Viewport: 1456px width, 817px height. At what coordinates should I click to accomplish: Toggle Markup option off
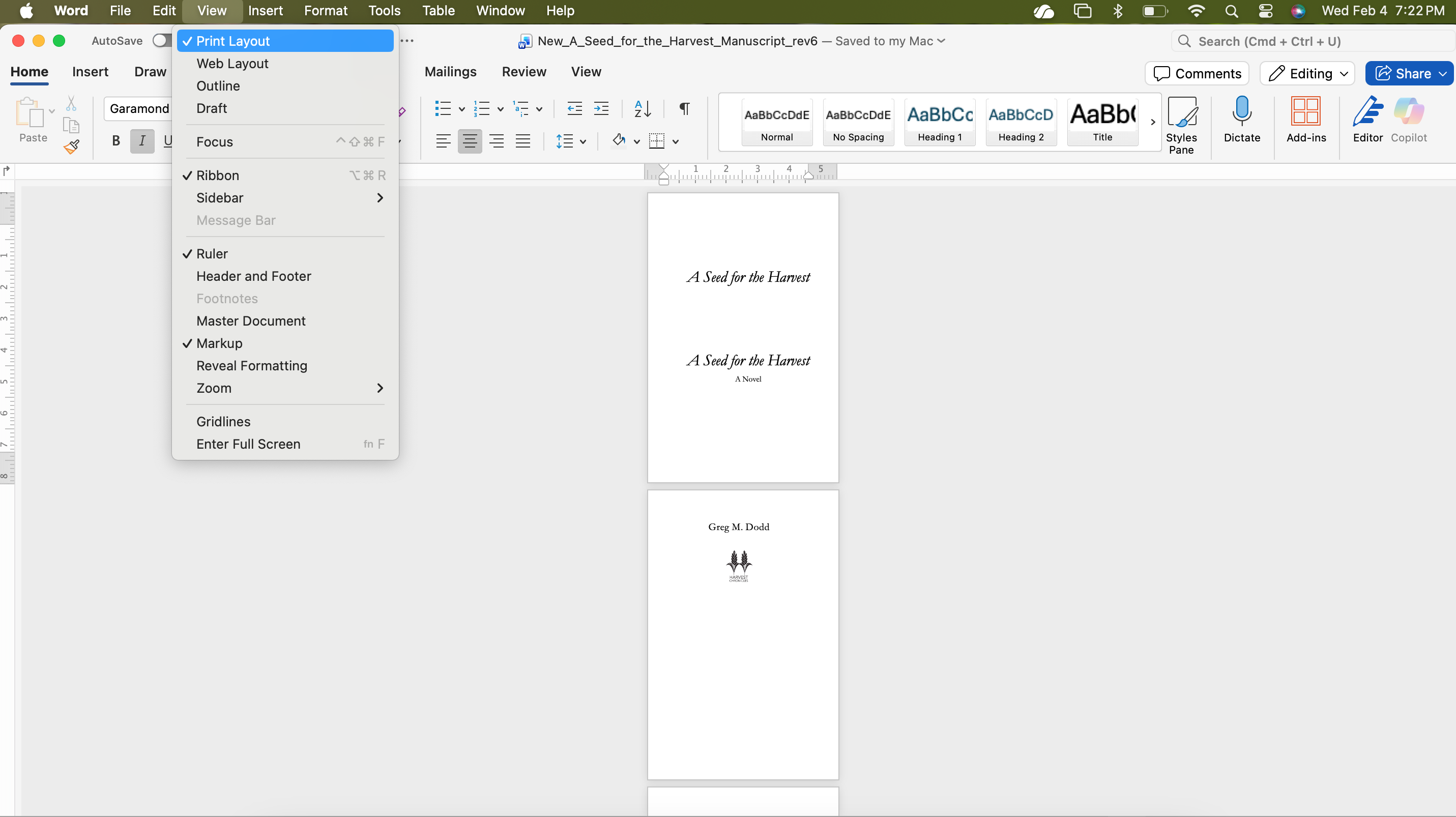click(219, 343)
